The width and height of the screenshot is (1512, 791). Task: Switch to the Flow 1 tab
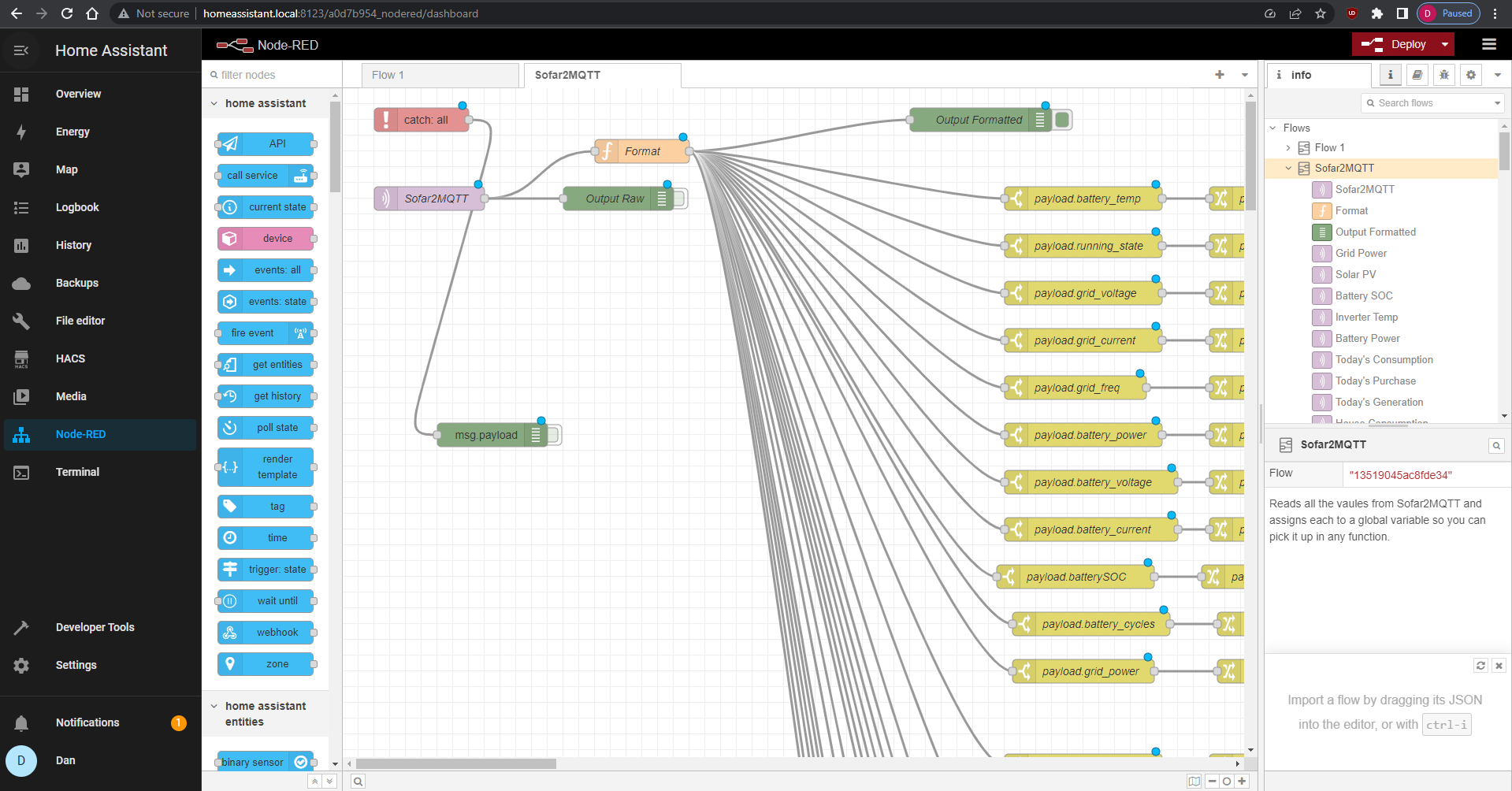pos(440,75)
